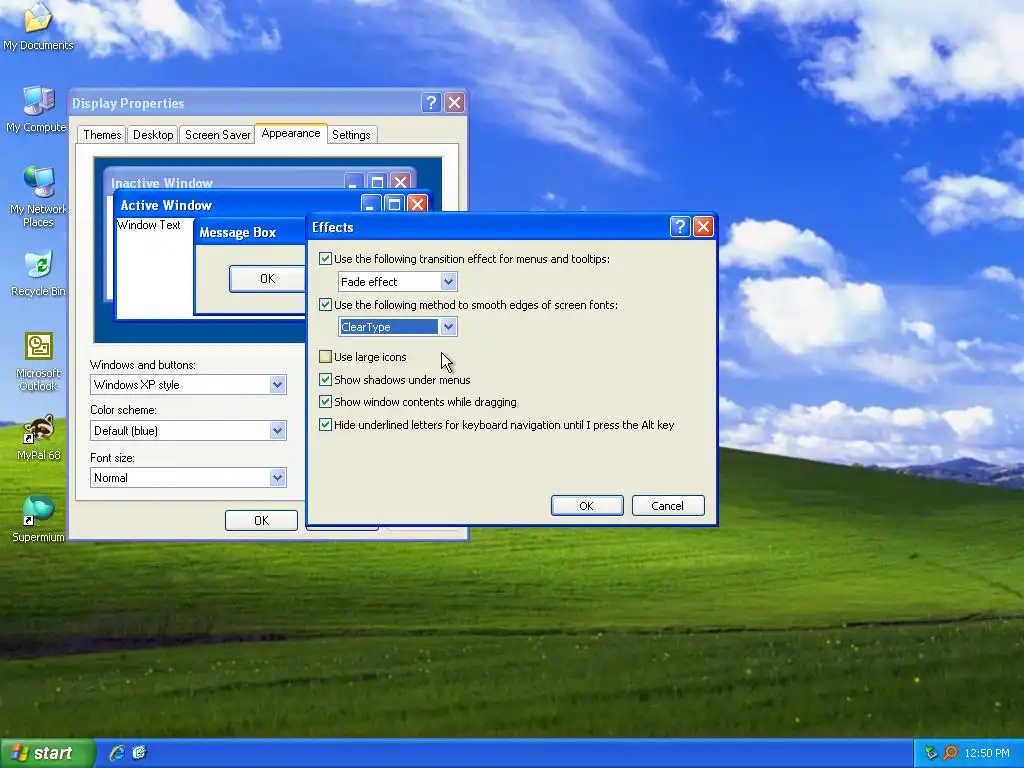Launch MyPal 68 desktop shortcut
The image size is (1024, 768).
point(38,438)
